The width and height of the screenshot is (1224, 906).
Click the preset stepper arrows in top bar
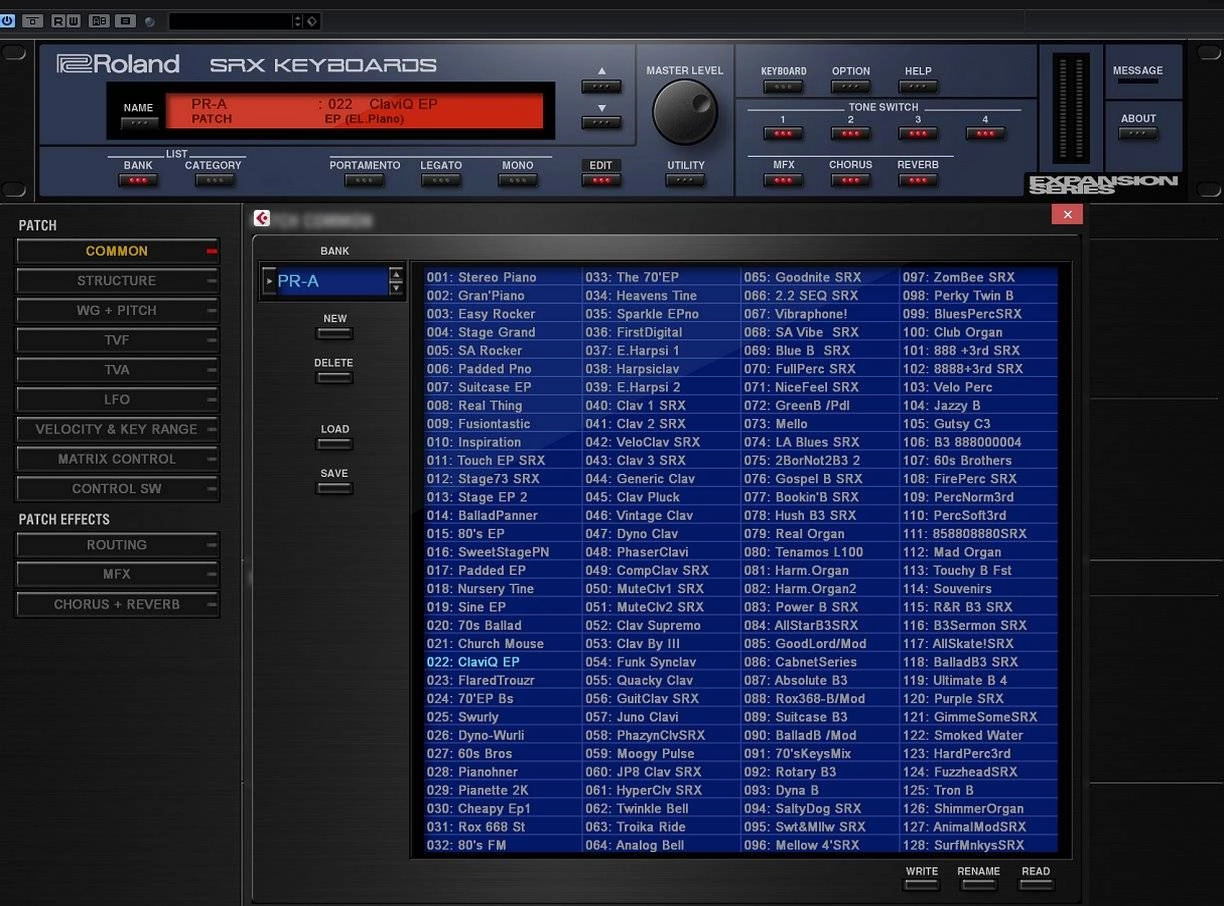tap(298, 21)
